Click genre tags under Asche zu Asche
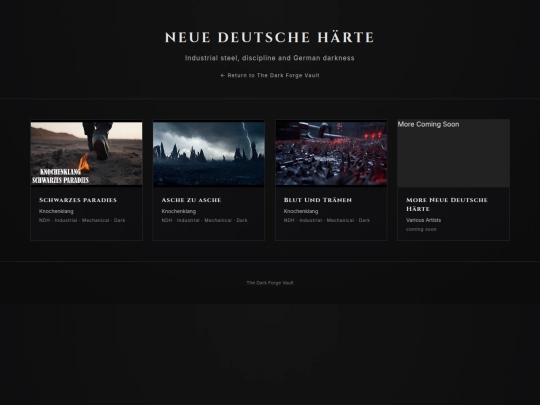 (205, 220)
